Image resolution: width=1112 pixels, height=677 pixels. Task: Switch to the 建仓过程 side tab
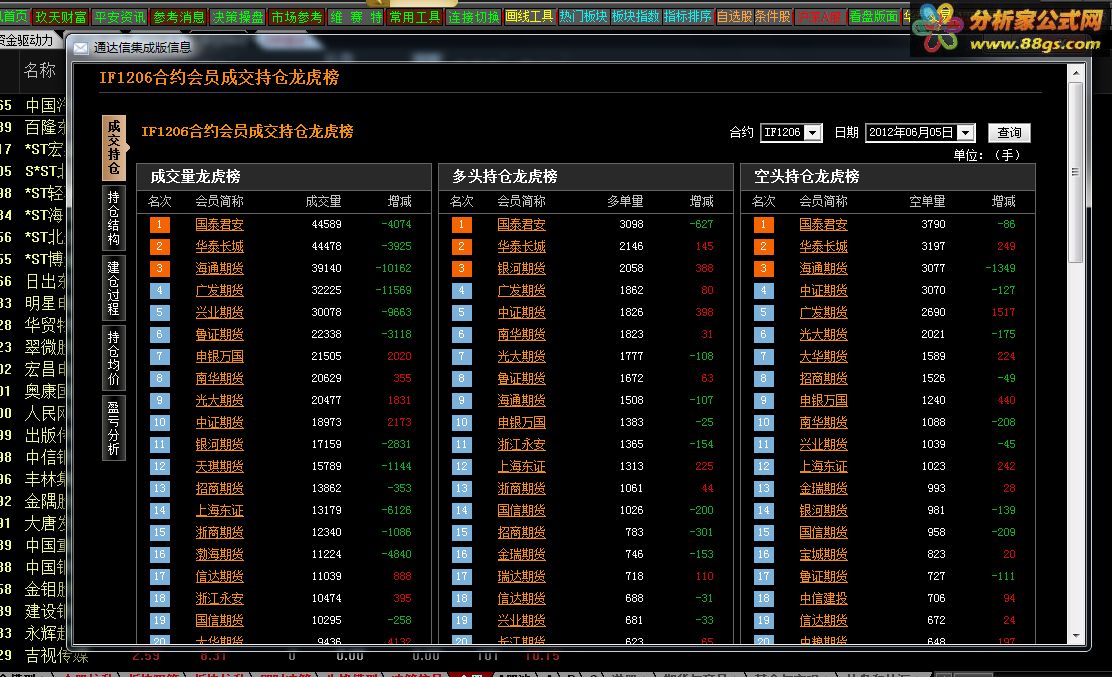tap(113, 288)
